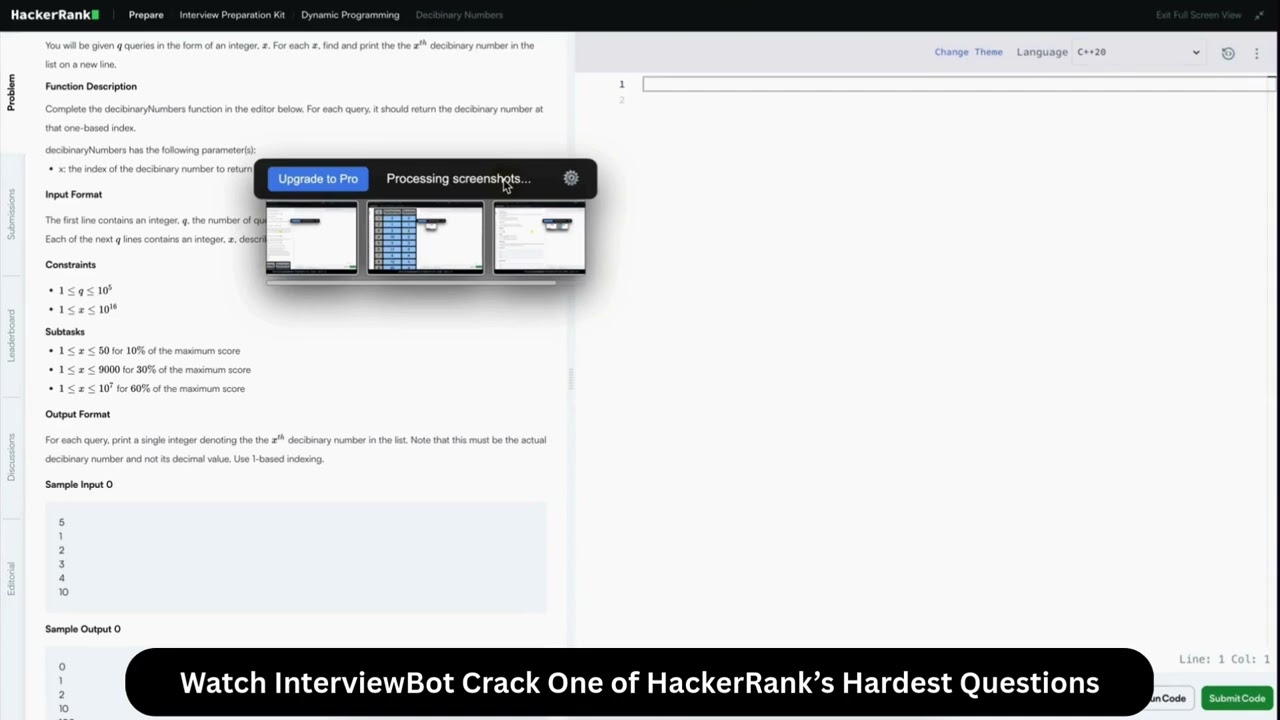Click the 'Language' label
This screenshot has width=1280, height=720.
1042,52
